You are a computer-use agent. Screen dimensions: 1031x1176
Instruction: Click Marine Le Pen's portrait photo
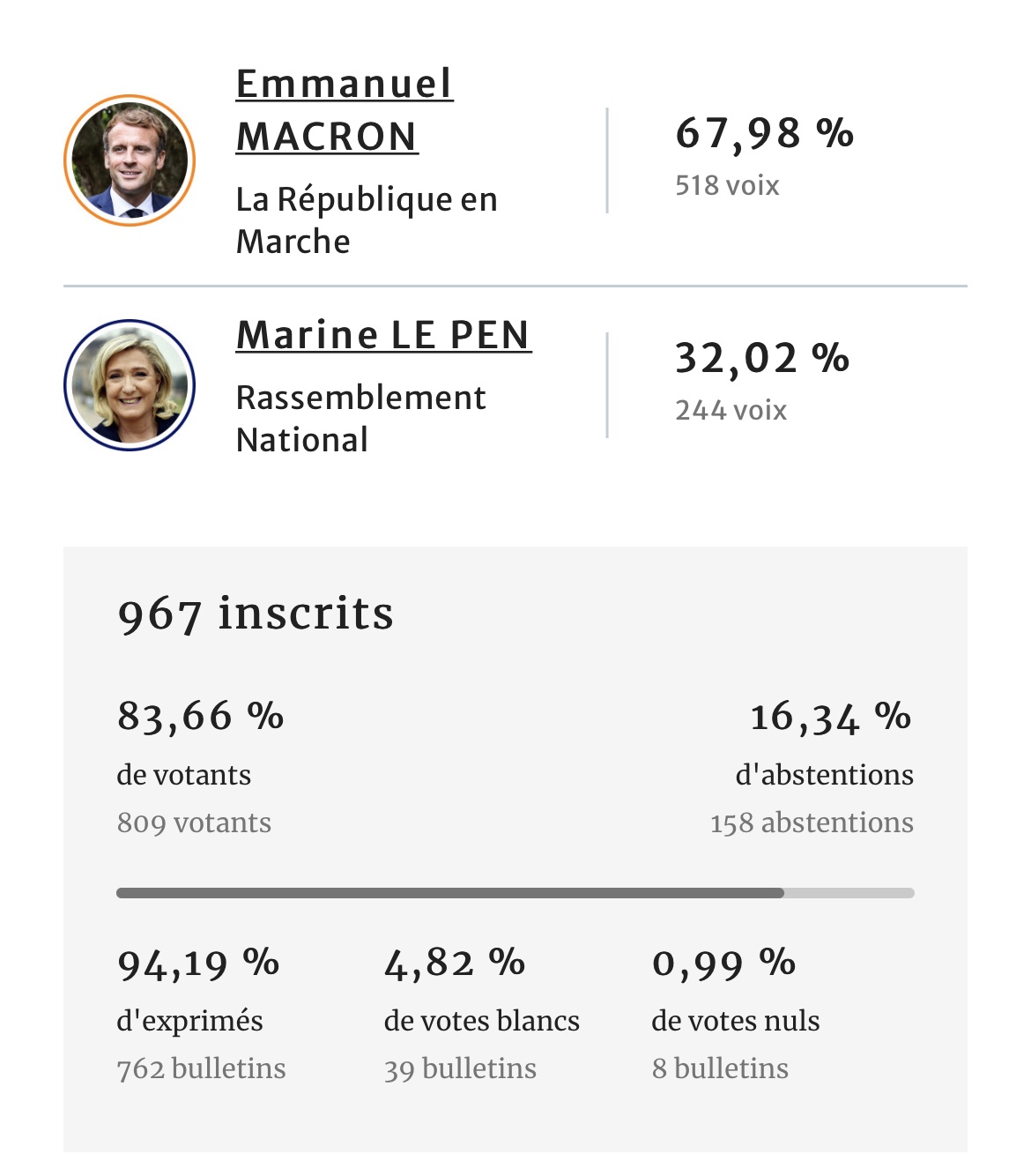coord(130,385)
